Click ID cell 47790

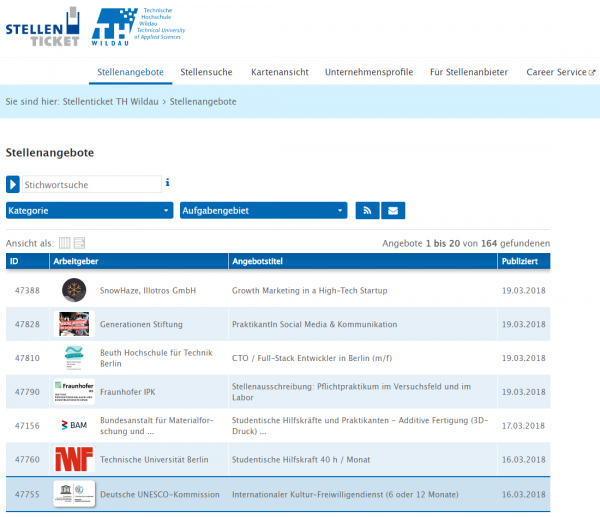[27, 392]
